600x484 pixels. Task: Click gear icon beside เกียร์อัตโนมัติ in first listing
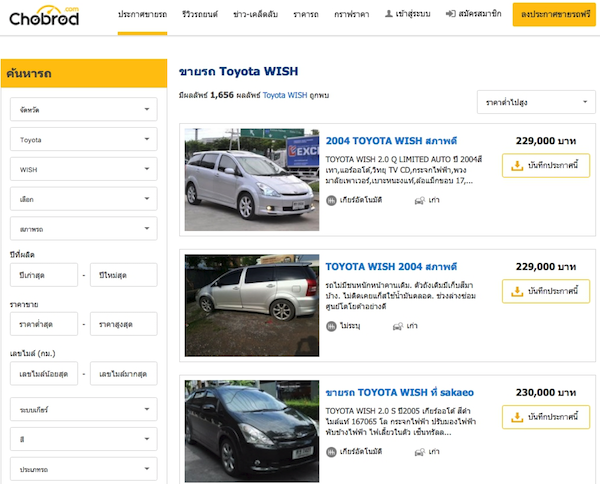click(331, 200)
